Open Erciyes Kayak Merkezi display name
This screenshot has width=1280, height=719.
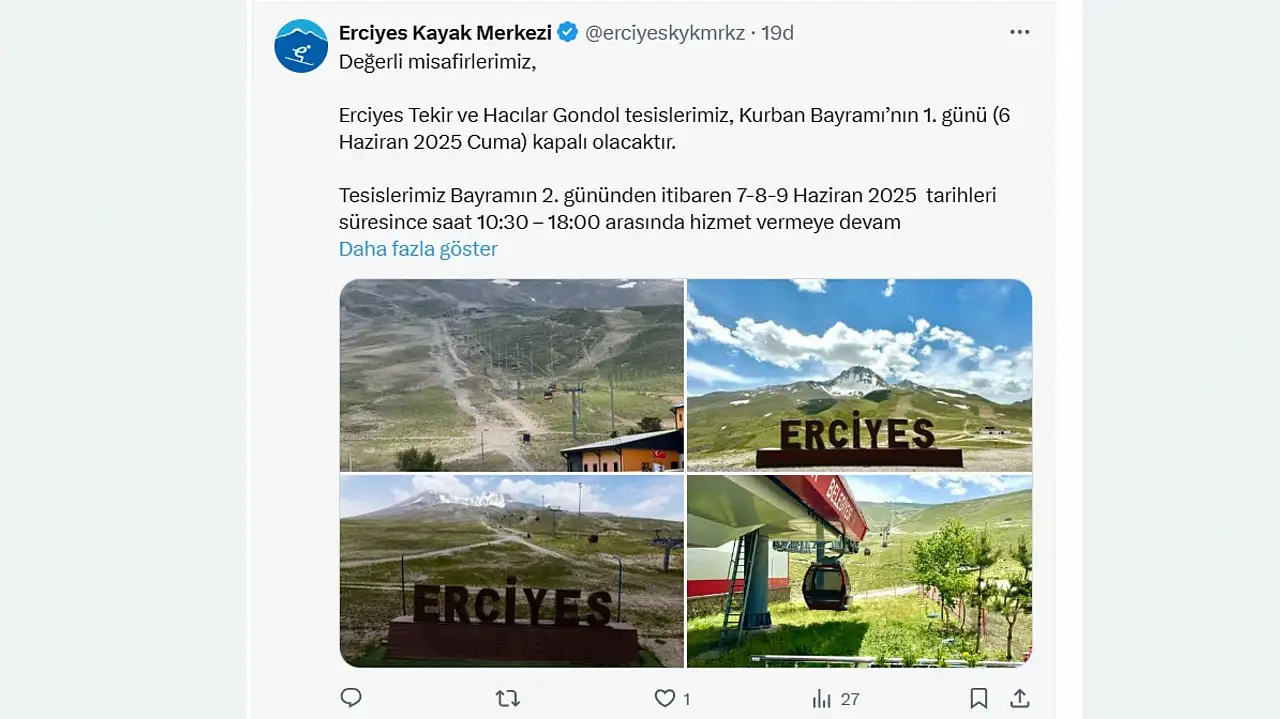tap(445, 32)
